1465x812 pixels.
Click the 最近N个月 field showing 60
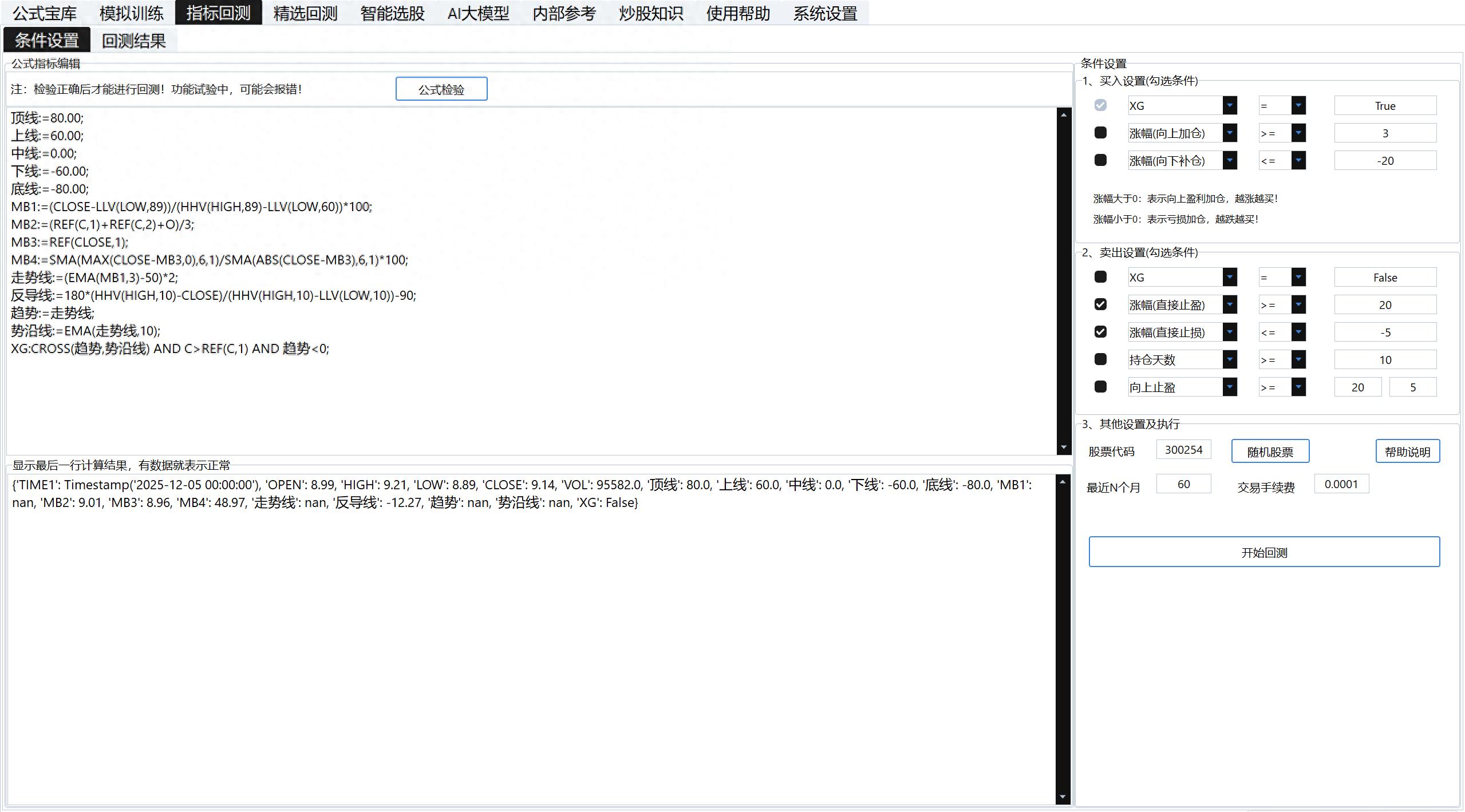tap(1184, 484)
